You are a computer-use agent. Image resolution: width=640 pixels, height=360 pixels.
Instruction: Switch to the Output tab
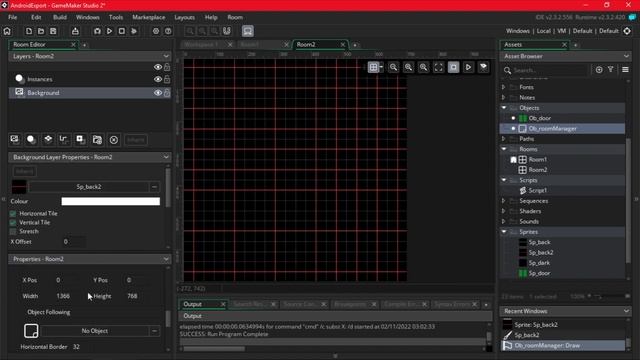point(192,304)
